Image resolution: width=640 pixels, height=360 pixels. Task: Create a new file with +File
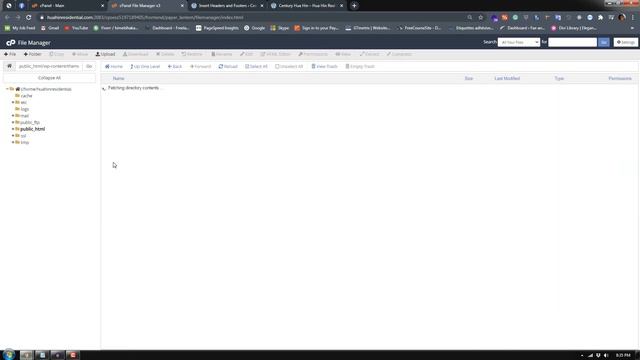click(10, 54)
